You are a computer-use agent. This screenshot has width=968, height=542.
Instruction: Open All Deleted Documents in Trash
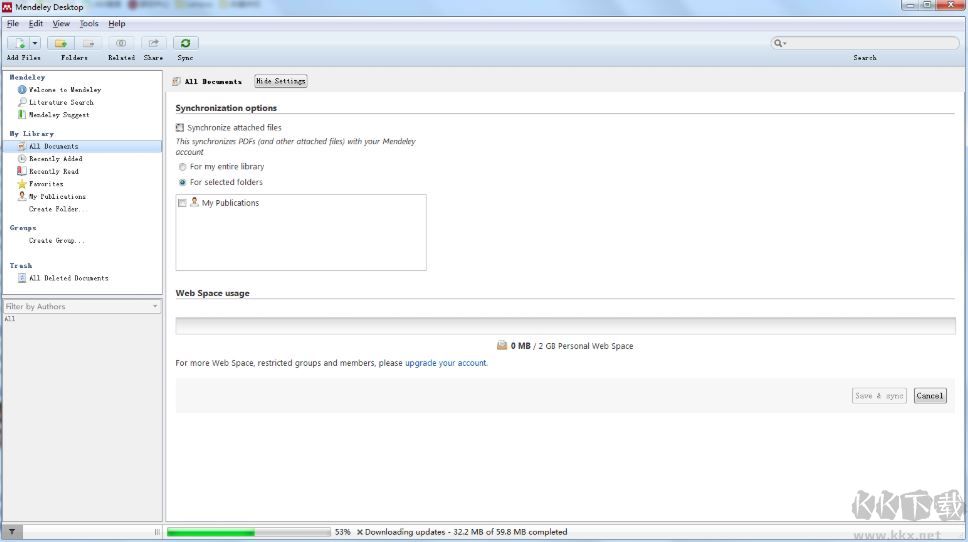point(69,278)
